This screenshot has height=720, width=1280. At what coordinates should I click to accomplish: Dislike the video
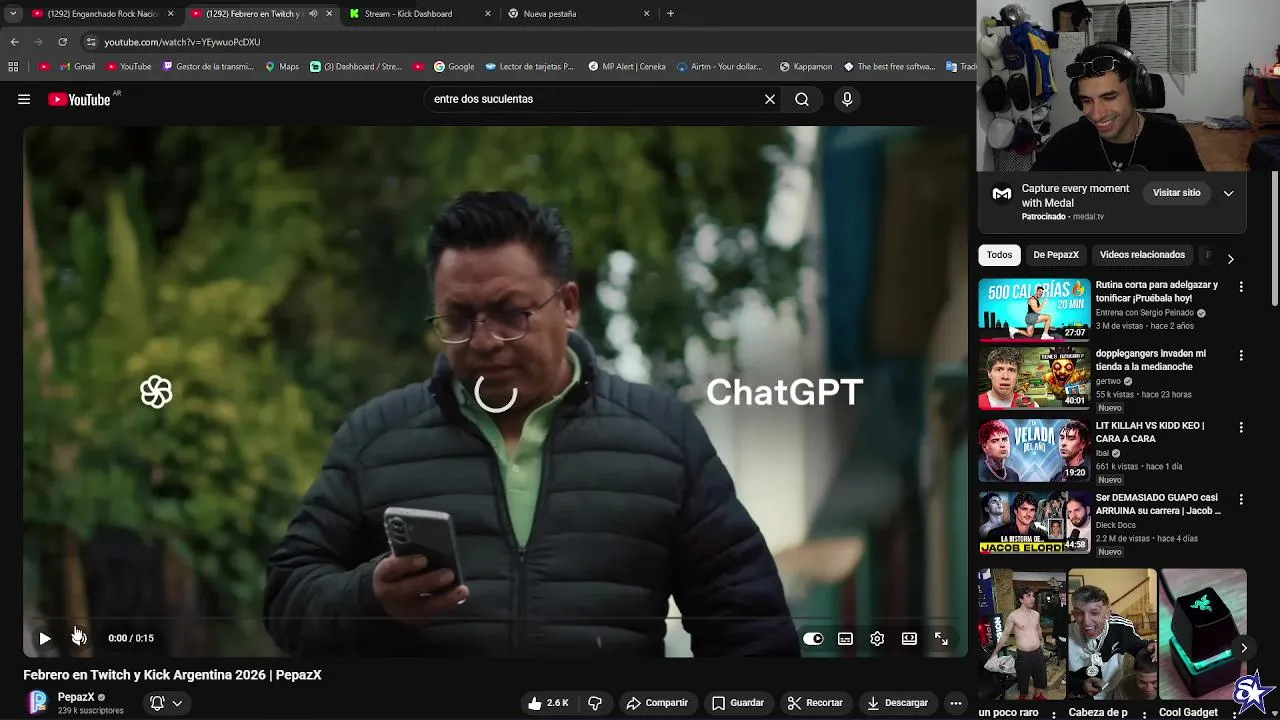point(595,703)
